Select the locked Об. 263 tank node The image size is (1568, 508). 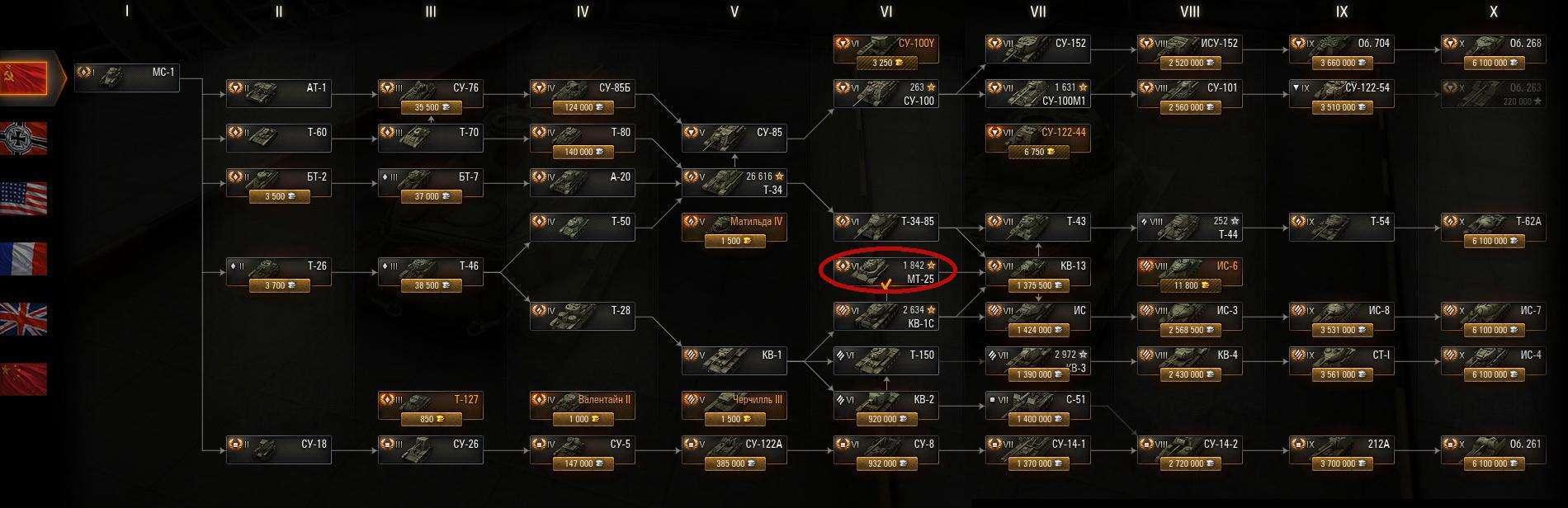coord(1494,94)
